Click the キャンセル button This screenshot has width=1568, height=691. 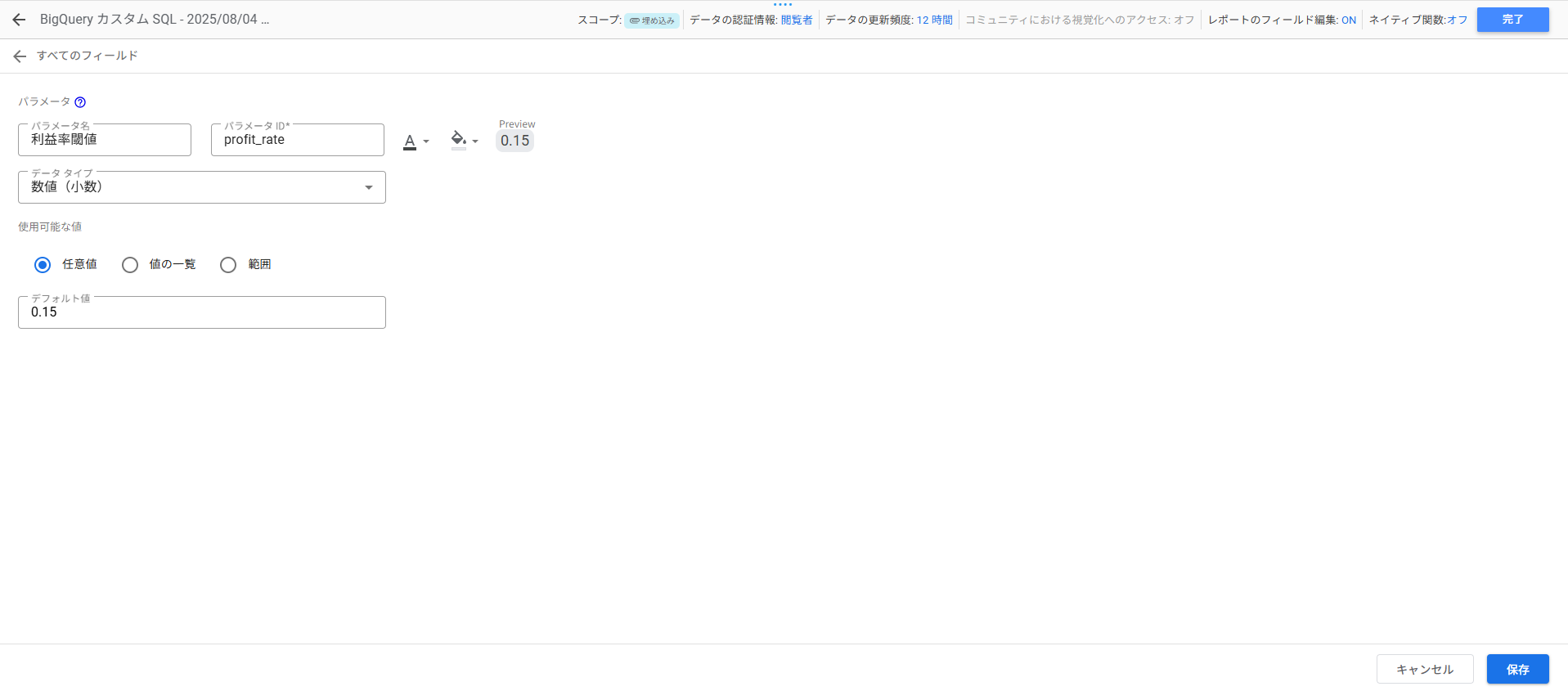1425,669
